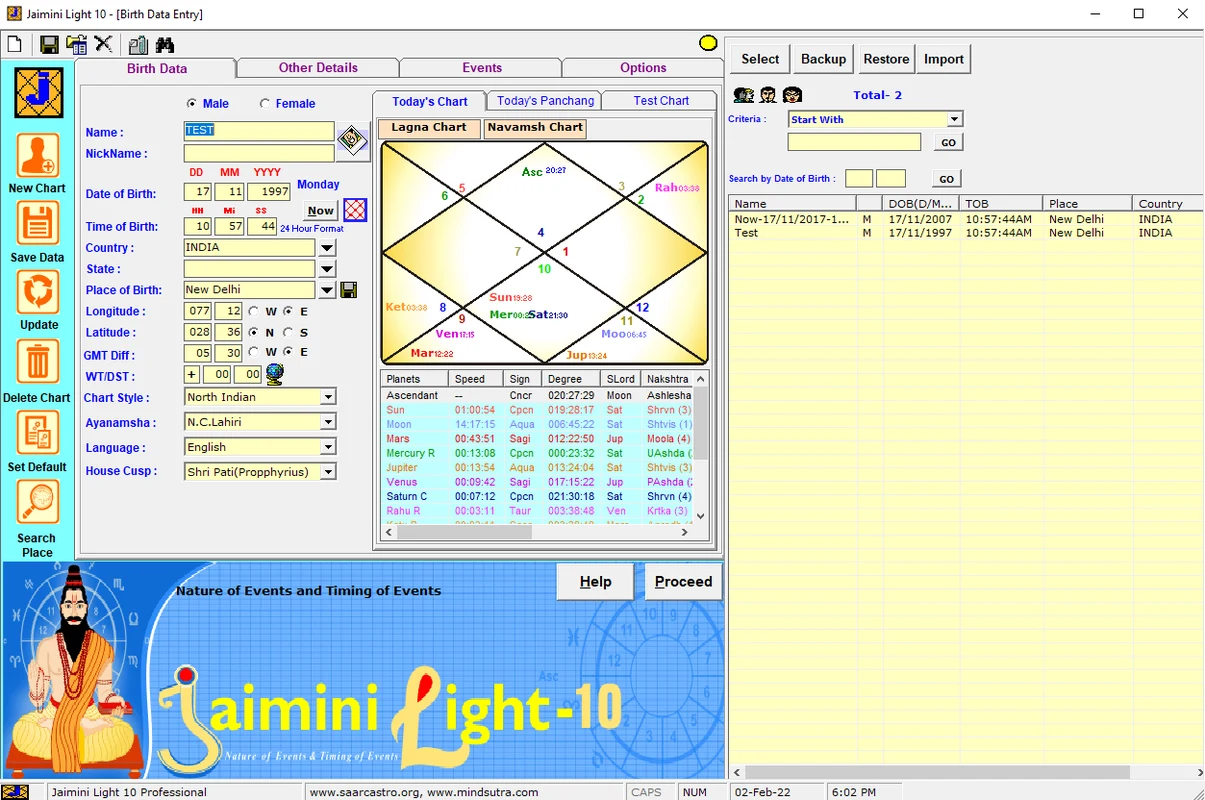
Task: Click the X delete toolbar icon
Action: pyautogui.click(x=103, y=44)
